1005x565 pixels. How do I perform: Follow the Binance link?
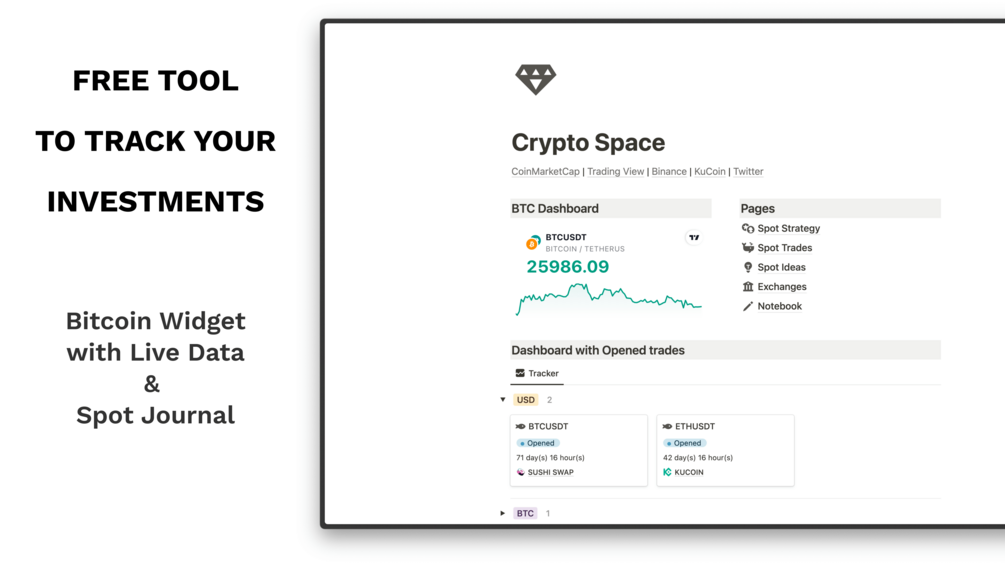pyautogui.click(x=669, y=172)
